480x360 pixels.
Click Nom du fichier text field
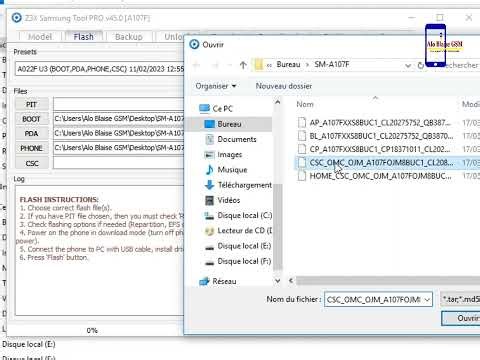[x=374, y=300]
